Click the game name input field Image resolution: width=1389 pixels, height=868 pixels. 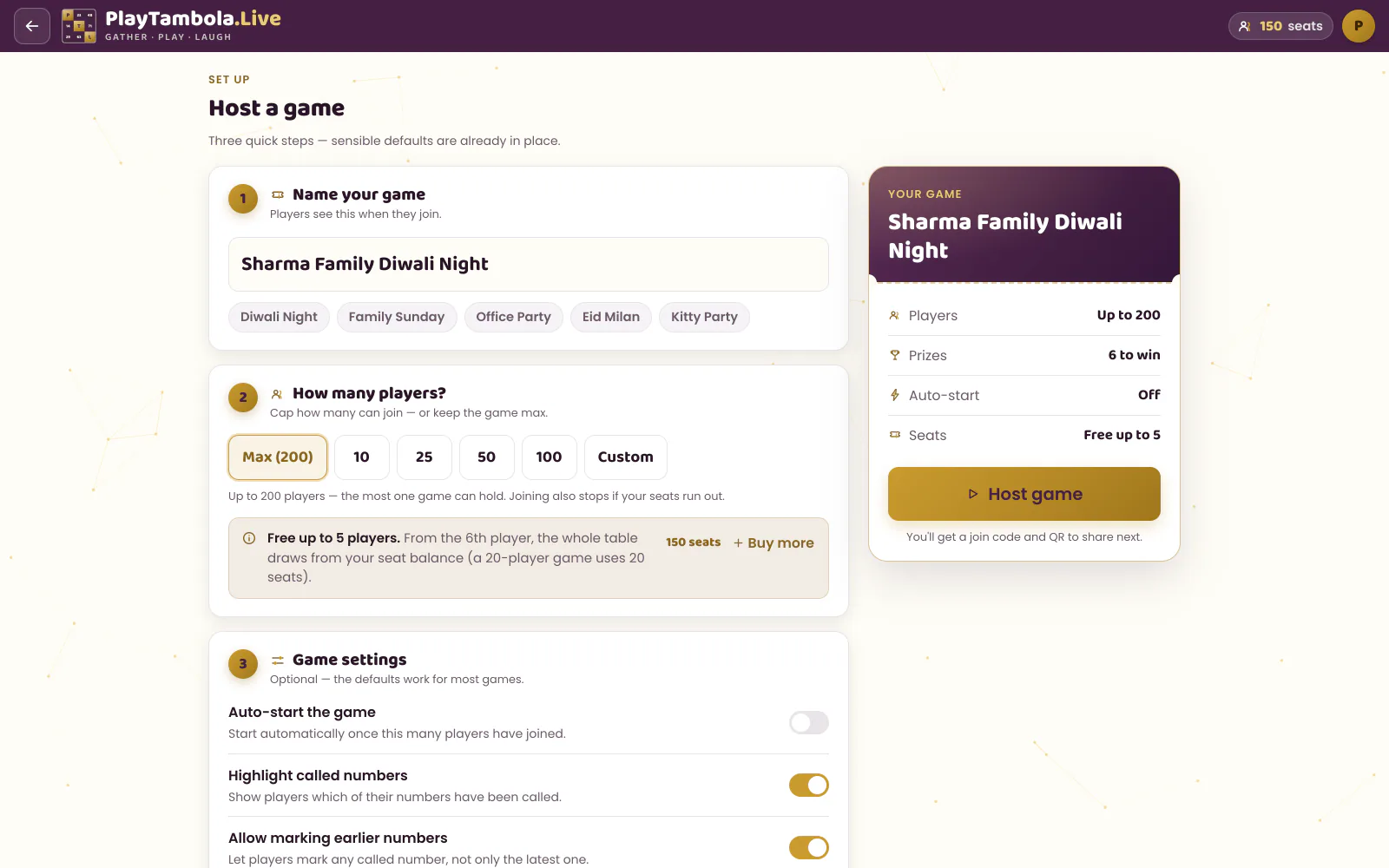point(529,264)
